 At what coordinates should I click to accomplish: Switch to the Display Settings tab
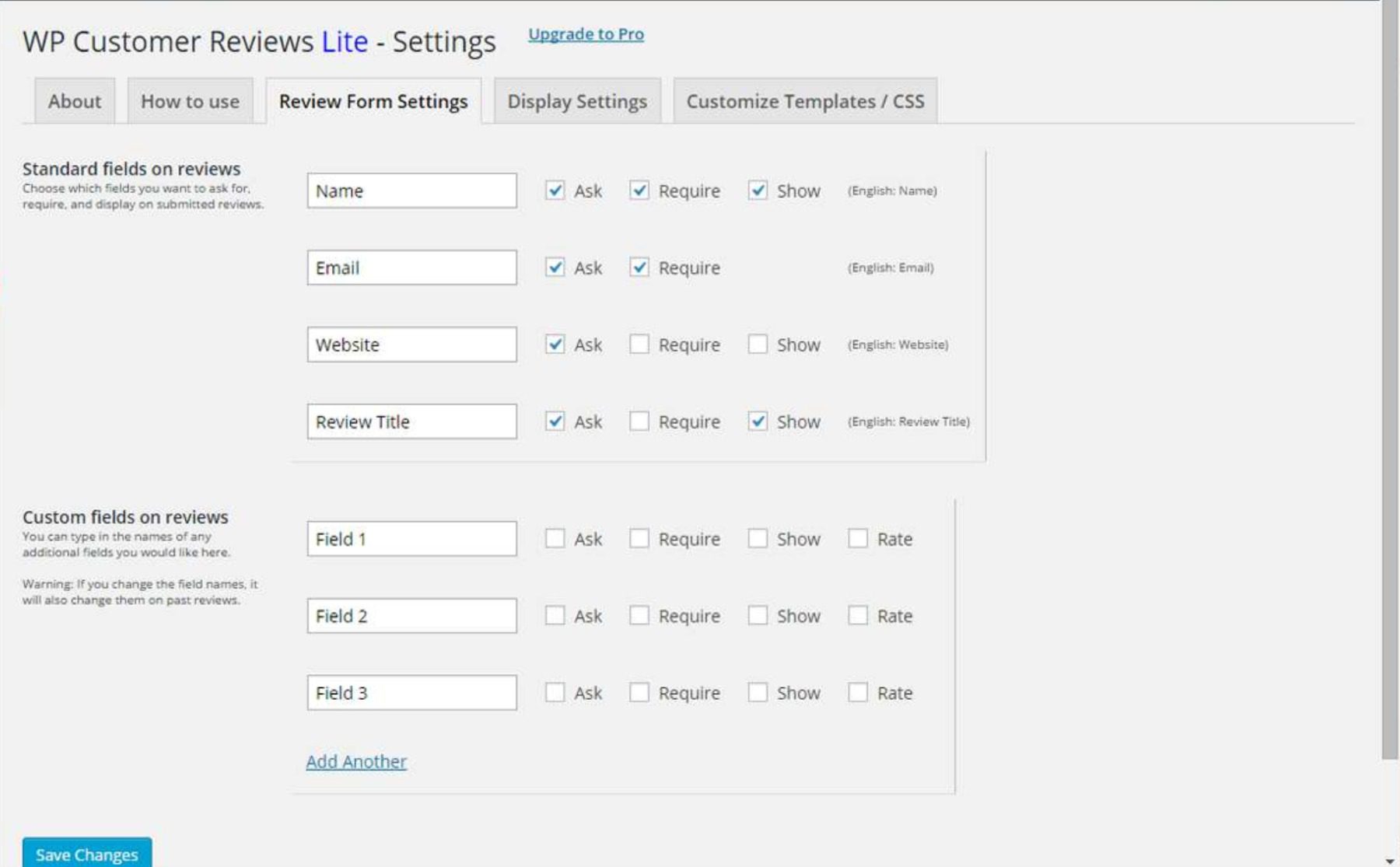point(576,101)
